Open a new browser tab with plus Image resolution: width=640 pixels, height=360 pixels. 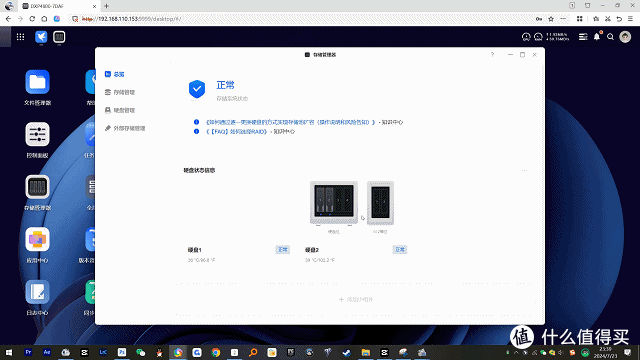pyautogui.click(x=107, y=6)
